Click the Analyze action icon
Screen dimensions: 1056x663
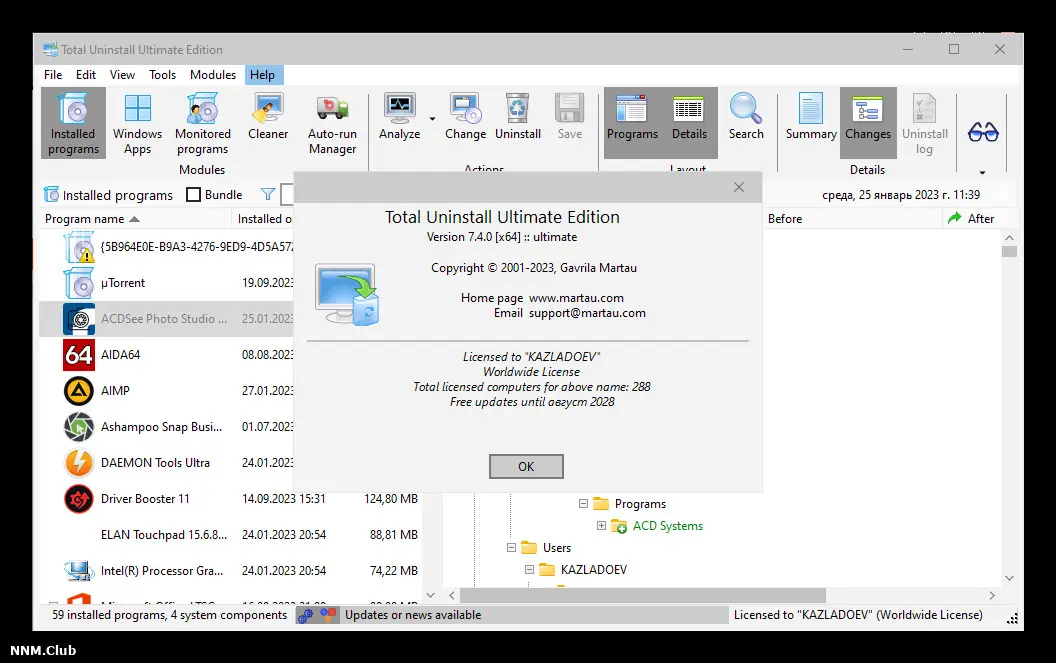399,120
